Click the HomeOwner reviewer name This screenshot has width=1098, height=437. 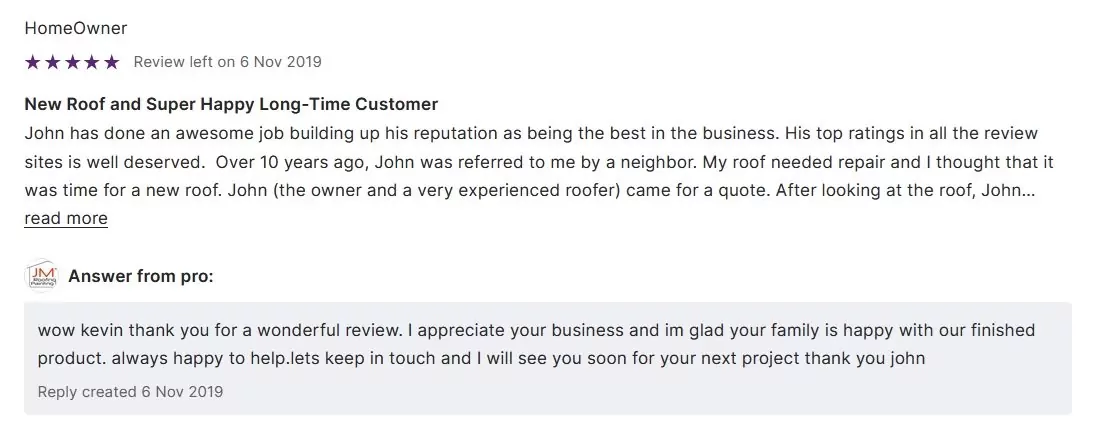coord(76,28)
